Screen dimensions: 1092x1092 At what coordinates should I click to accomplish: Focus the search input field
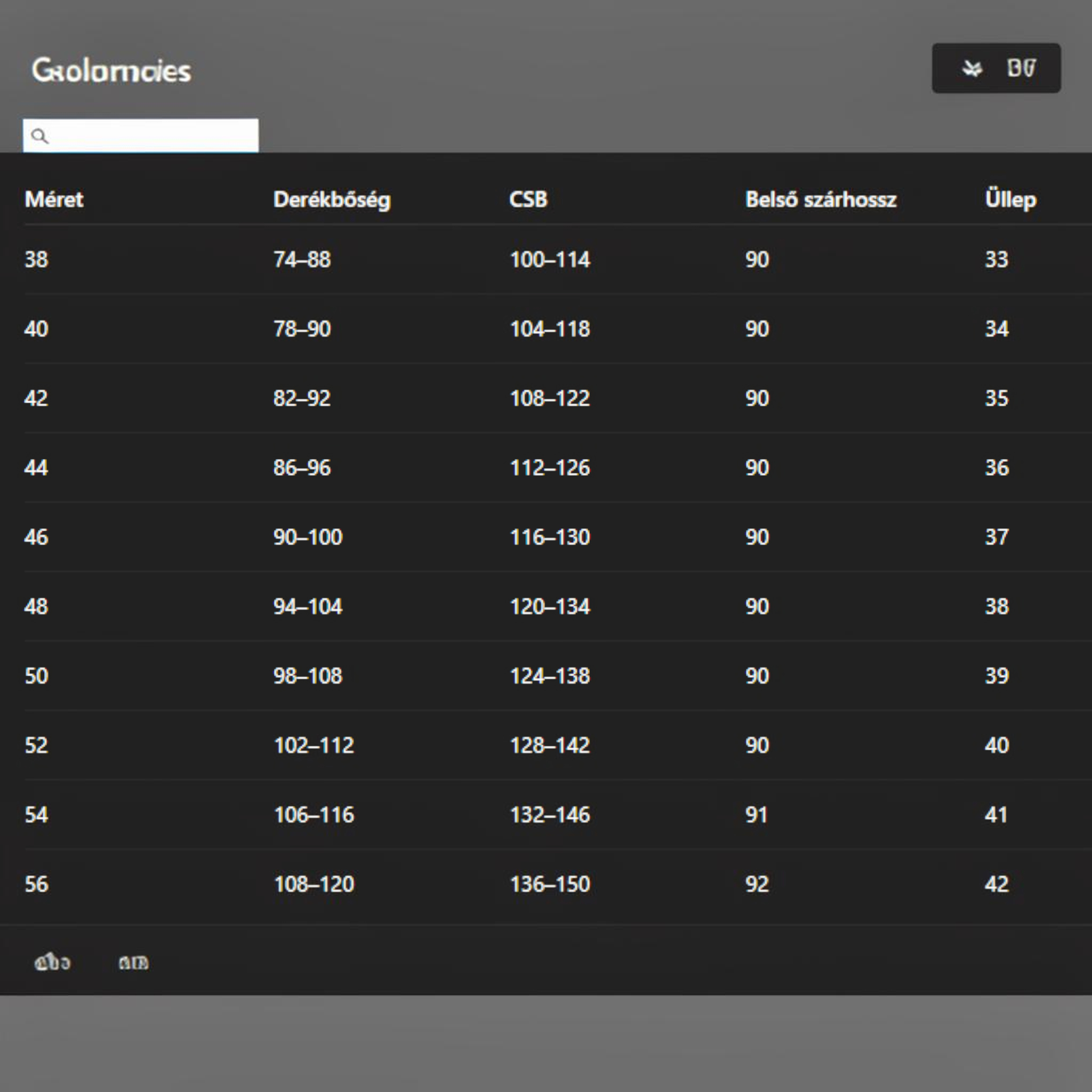point(141,135)
